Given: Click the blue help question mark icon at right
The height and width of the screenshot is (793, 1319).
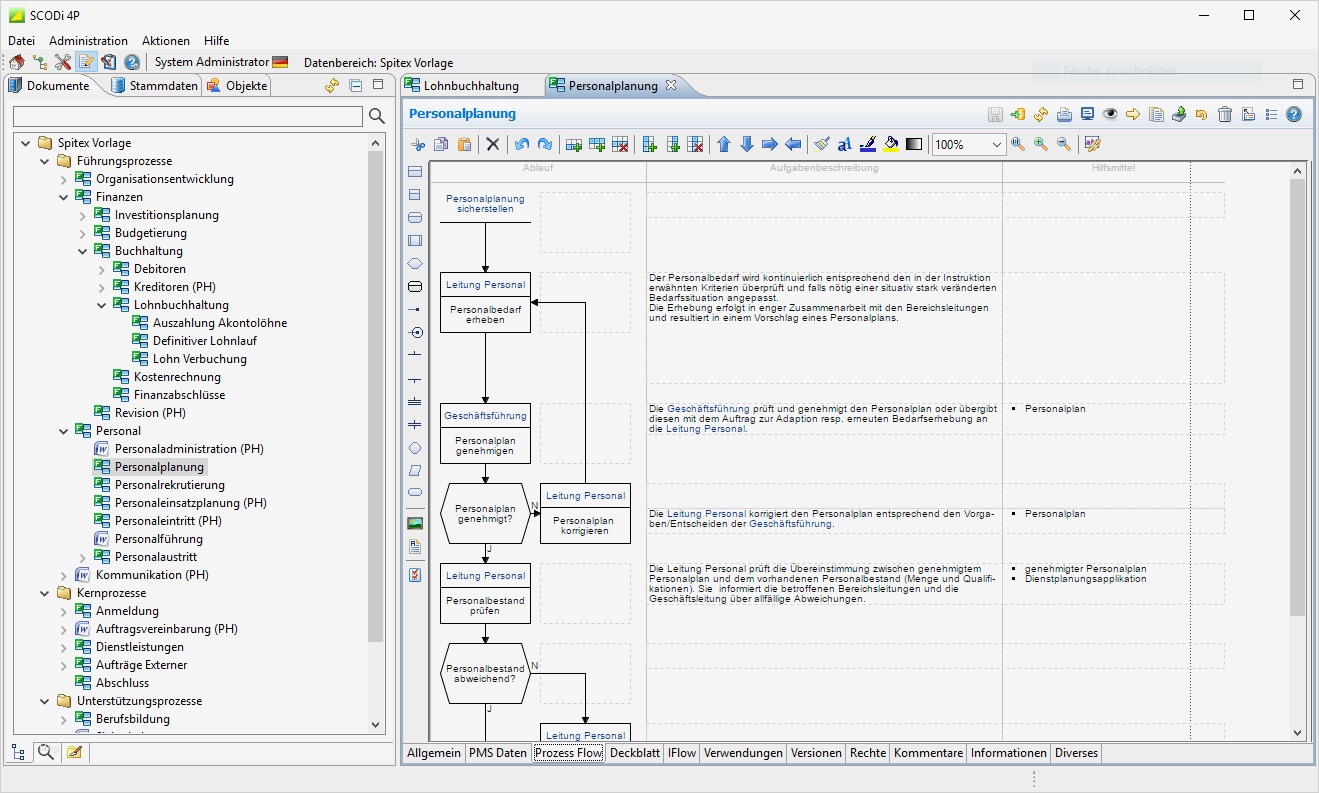Looking at the screenshot, I should tap(1294, 115).
